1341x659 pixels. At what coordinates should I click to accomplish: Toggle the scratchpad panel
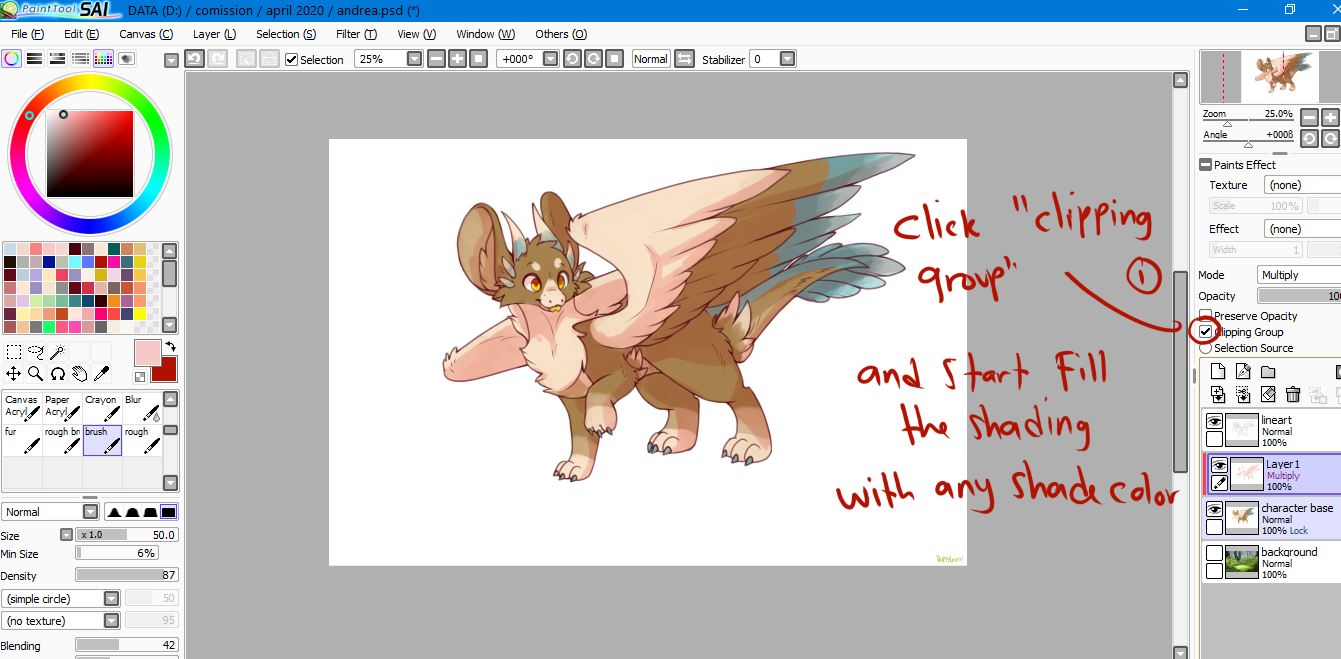coord(126,59)
